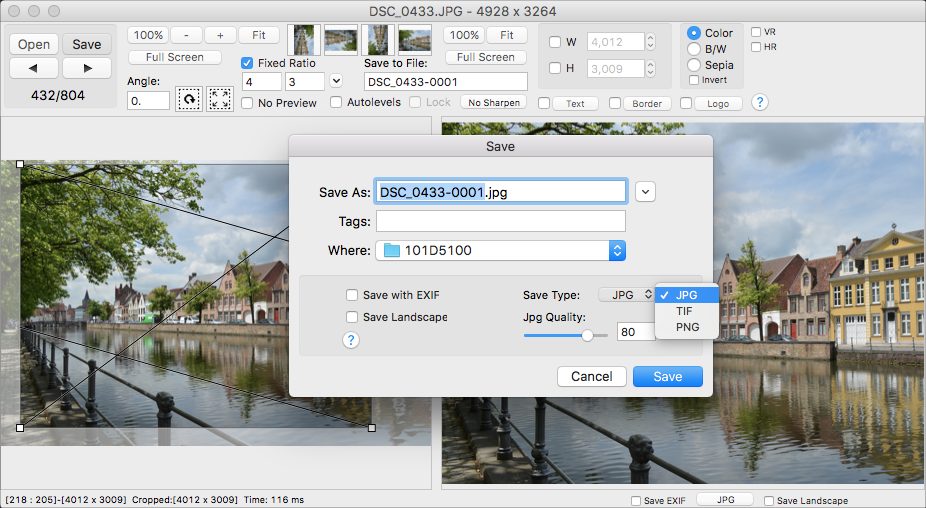
Task: Open the Where folder popup 101D5100
Action: point(500,250)
